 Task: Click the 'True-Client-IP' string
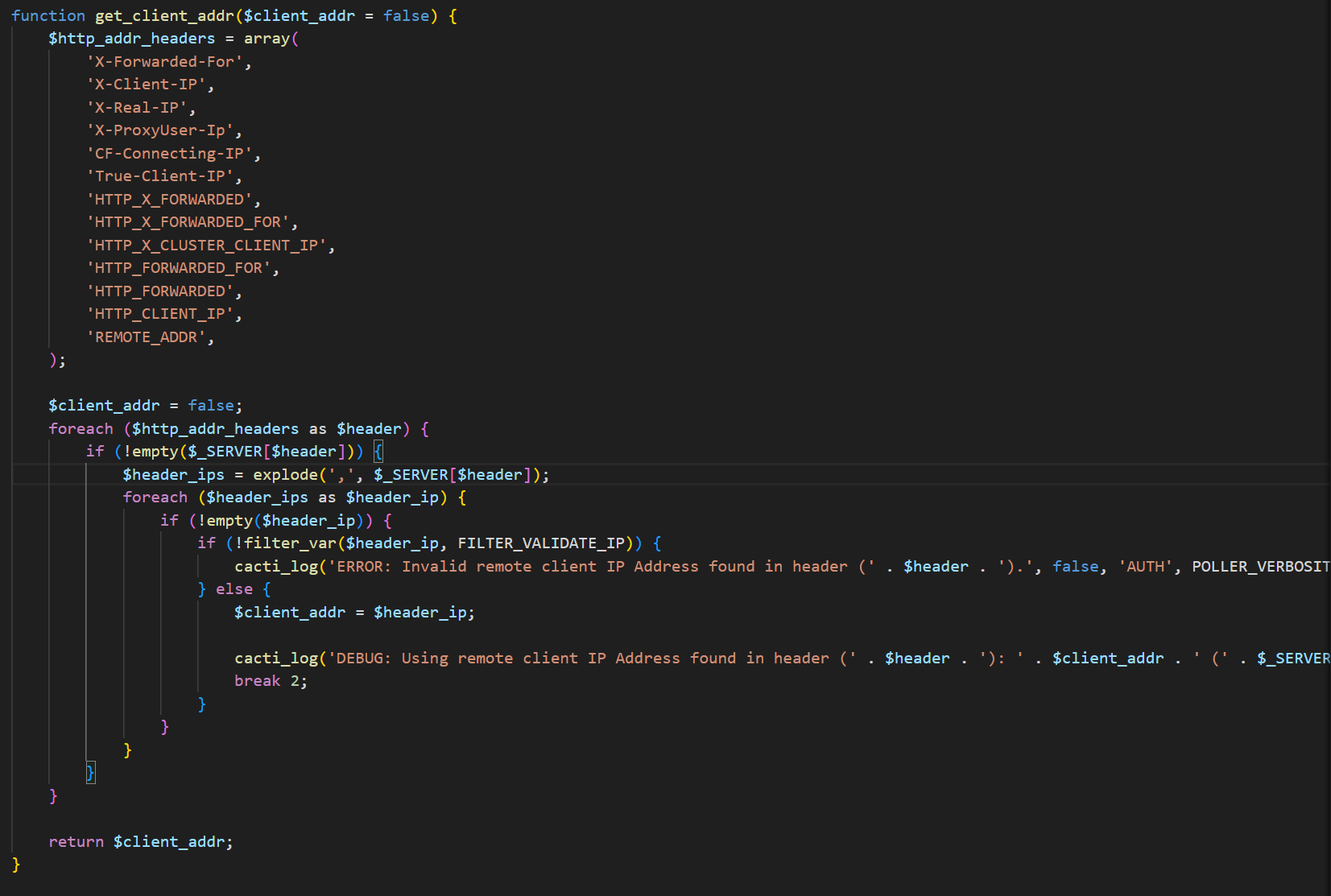160,176
